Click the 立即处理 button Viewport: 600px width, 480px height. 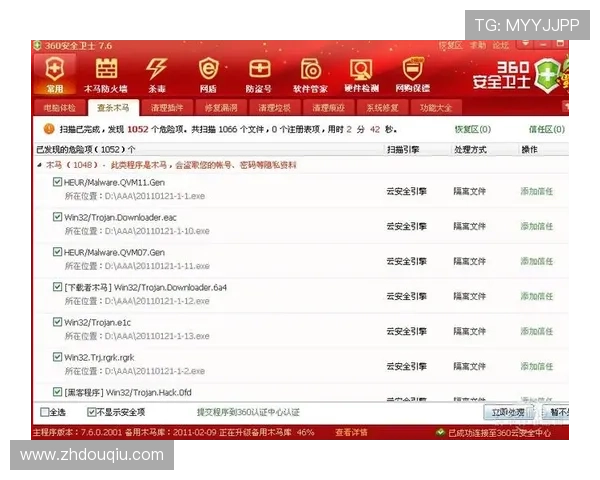click(x=510, y=412)
